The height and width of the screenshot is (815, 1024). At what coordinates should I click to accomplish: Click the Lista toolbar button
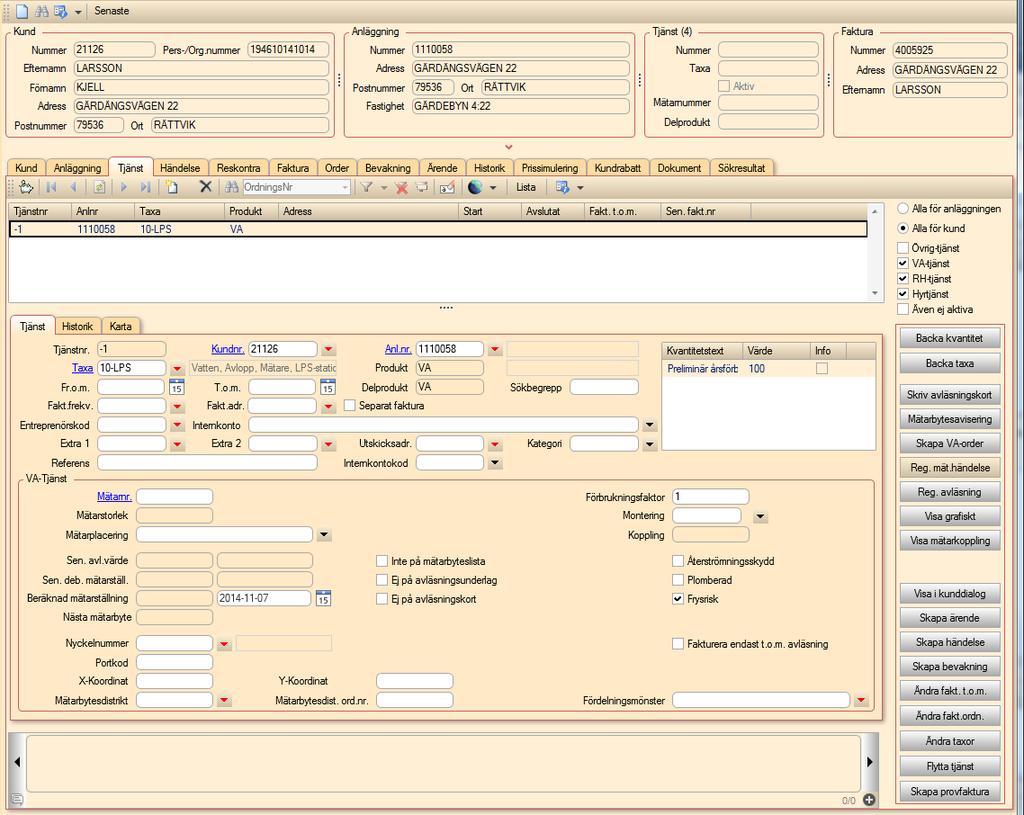526,187
